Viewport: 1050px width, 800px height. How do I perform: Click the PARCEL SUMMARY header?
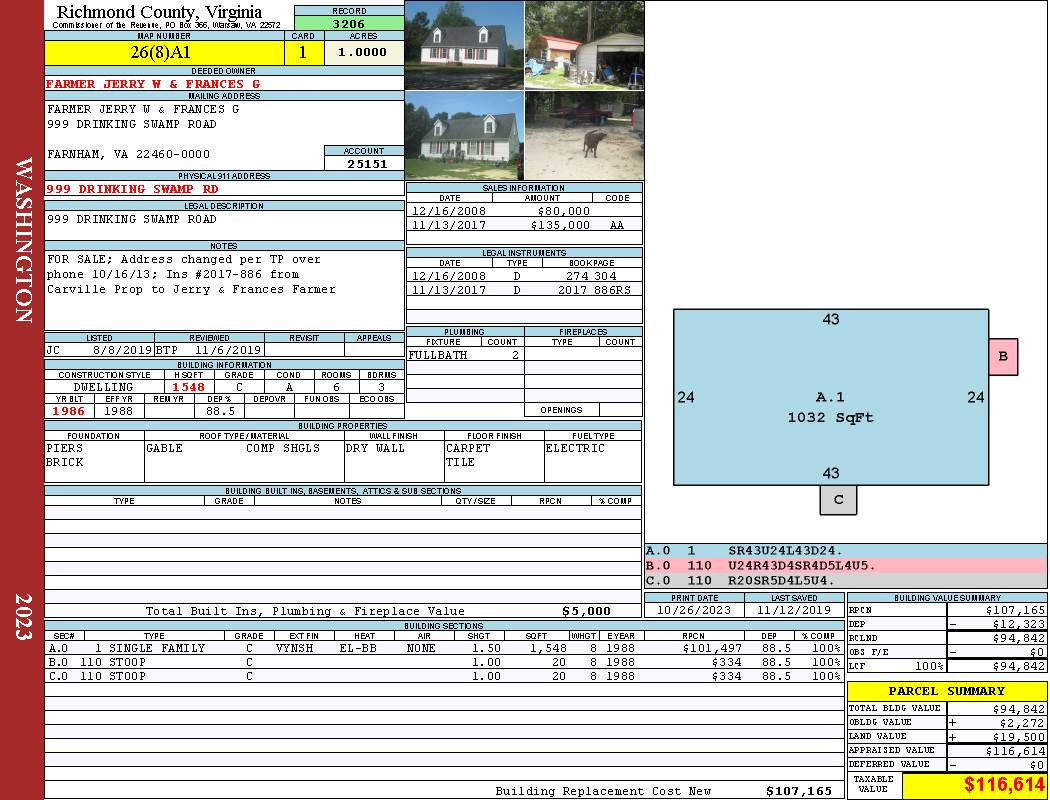tap(947, 691)
